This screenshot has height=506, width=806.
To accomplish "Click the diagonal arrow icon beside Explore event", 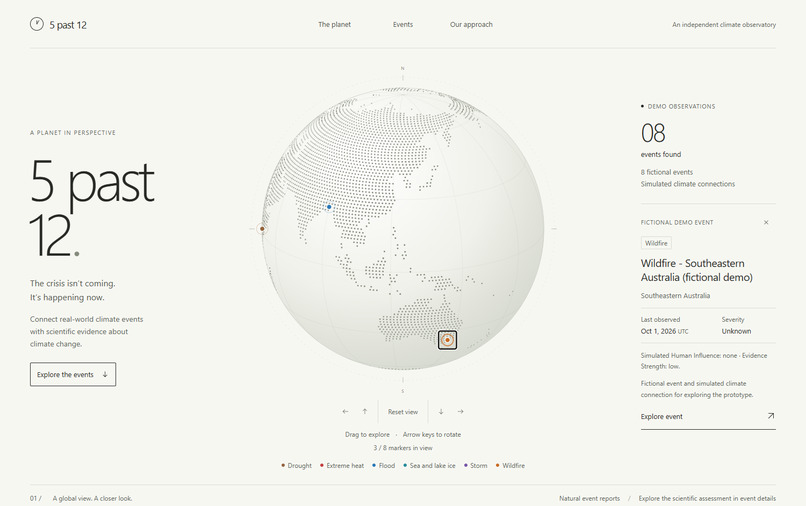I will pyautogui.click(x=771, y=415).
